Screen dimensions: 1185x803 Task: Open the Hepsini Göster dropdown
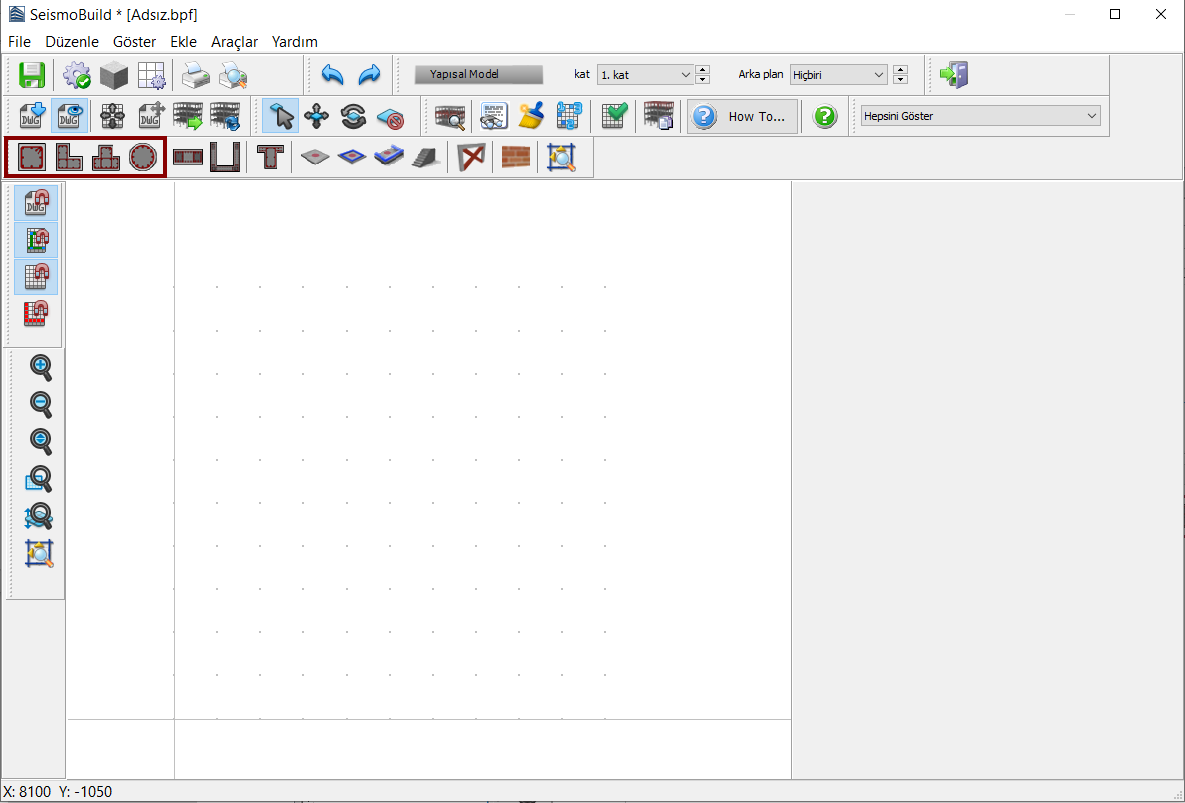(x=980, y=116)
